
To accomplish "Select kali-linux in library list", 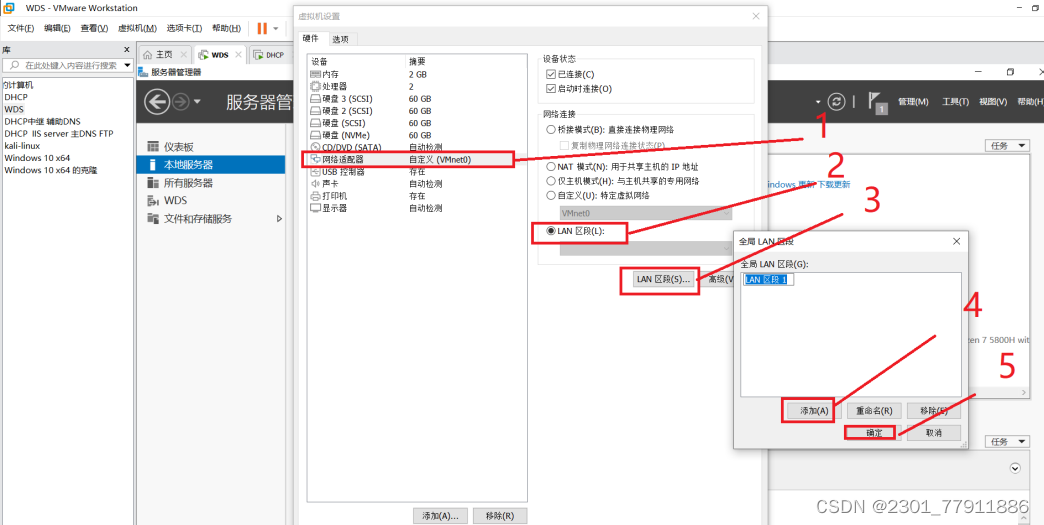I will click(22, 146).
